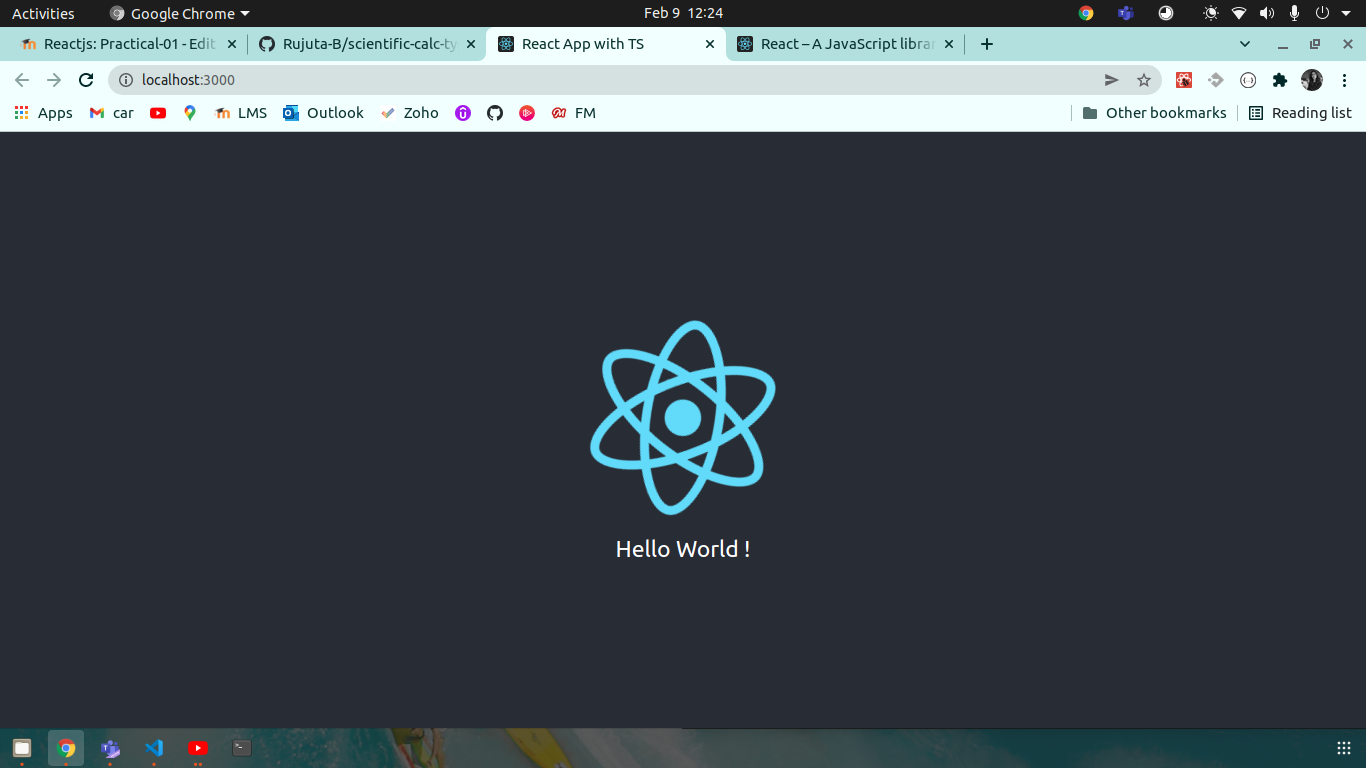
Task: Open the FM bookmark
Action: 574,113
